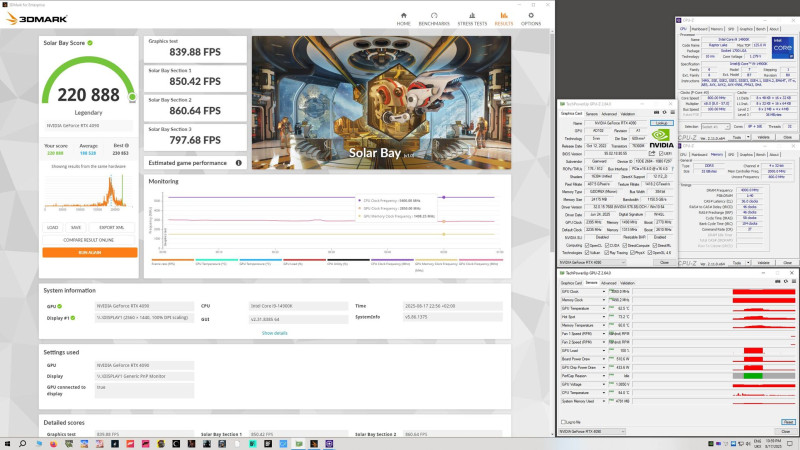Open the Hot Spot sensor dropdown in GPU-Z
Image resolution: width=800 pixels, height=450 pixels.
tap(604, 317)
